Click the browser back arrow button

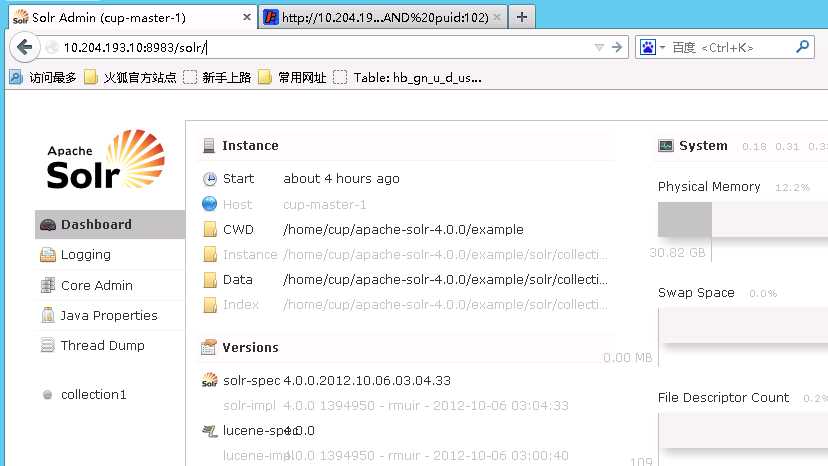point(24,48)
